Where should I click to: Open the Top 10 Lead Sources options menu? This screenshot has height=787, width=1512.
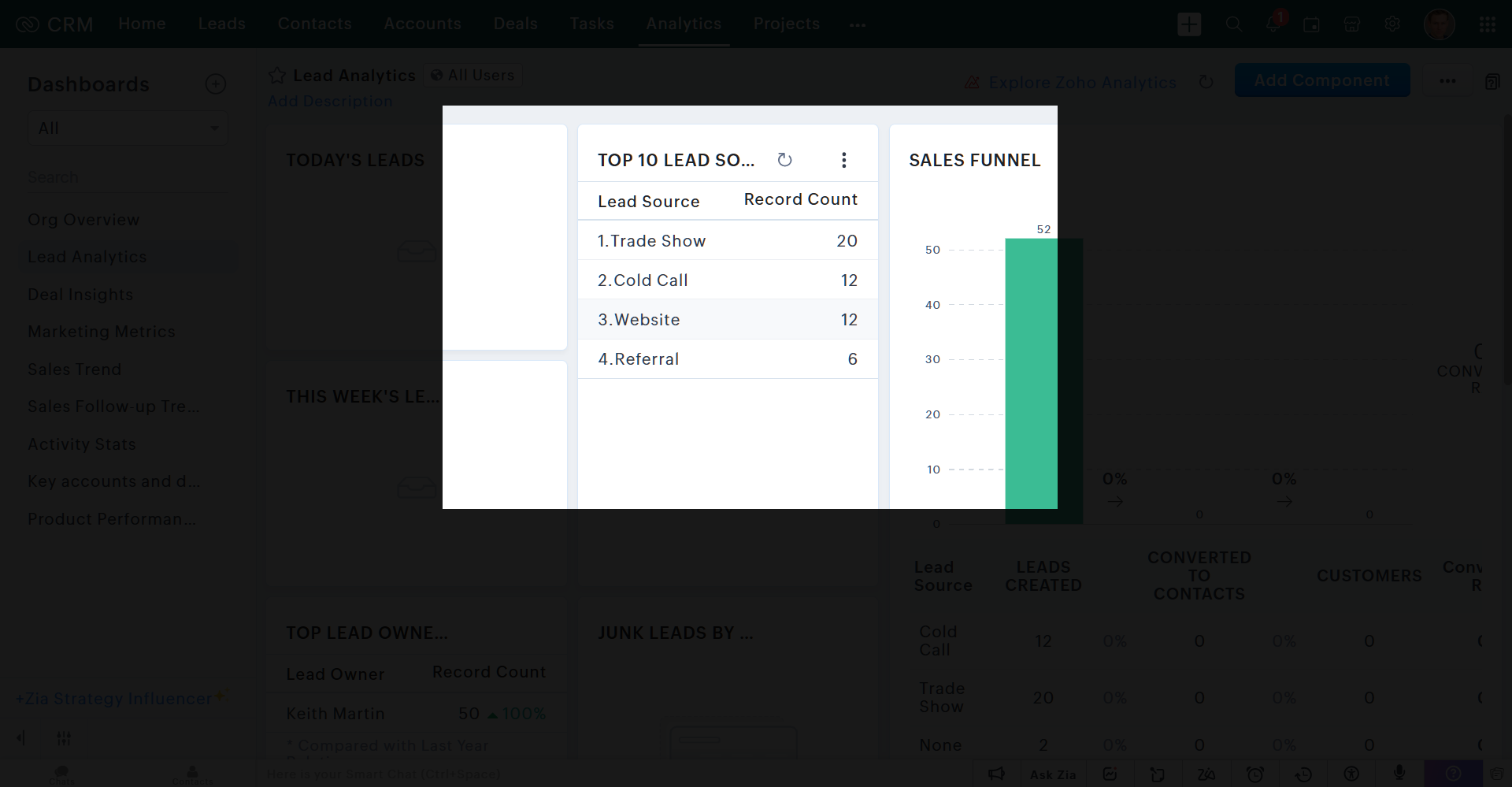tap(843, 160)
